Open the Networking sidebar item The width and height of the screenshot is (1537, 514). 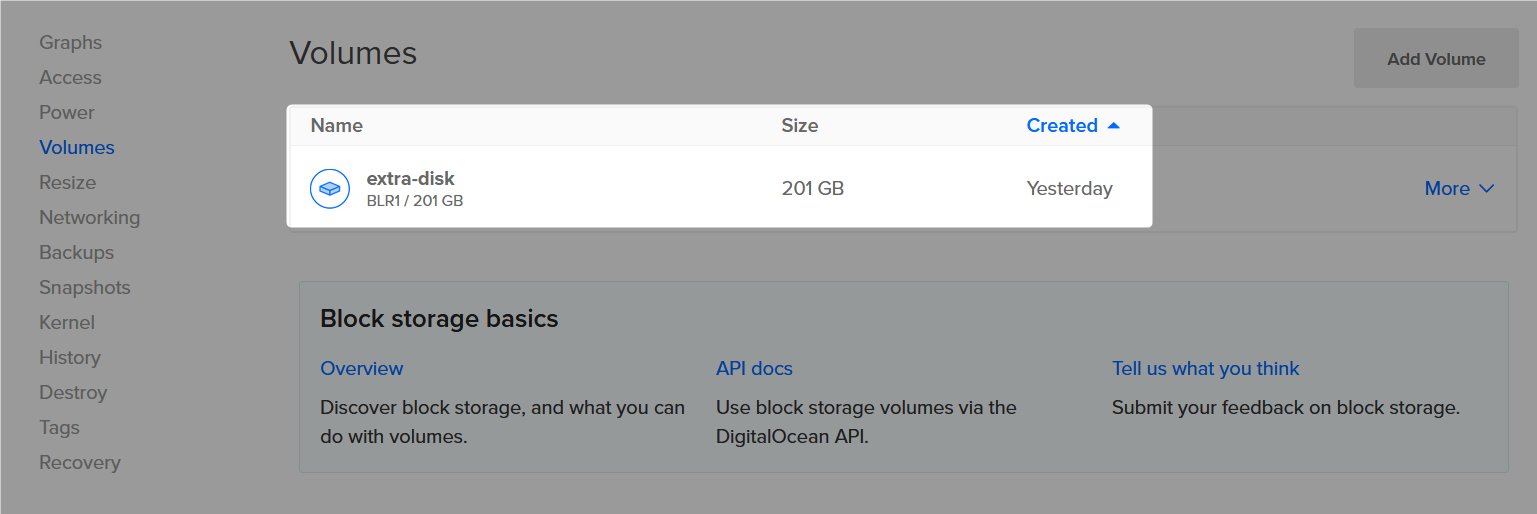coord(89,218)
